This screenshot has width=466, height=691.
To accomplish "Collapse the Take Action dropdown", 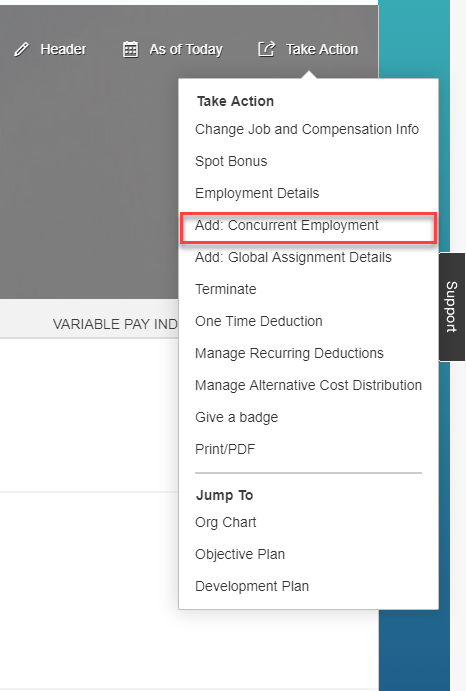I will (308, 49).
